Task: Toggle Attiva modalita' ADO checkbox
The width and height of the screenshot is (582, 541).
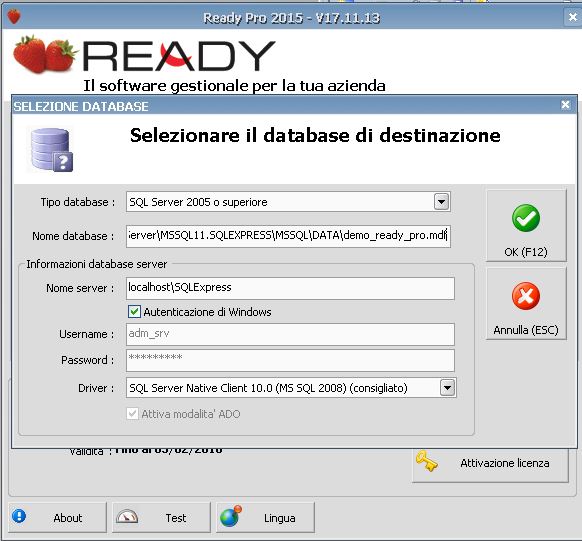Action: coord(133,413)
